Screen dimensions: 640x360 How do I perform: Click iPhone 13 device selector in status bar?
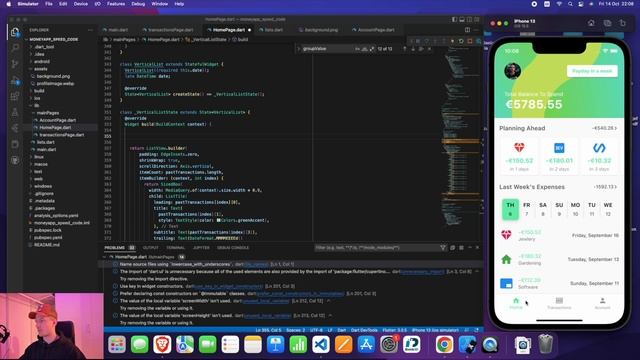coord(435,330)
